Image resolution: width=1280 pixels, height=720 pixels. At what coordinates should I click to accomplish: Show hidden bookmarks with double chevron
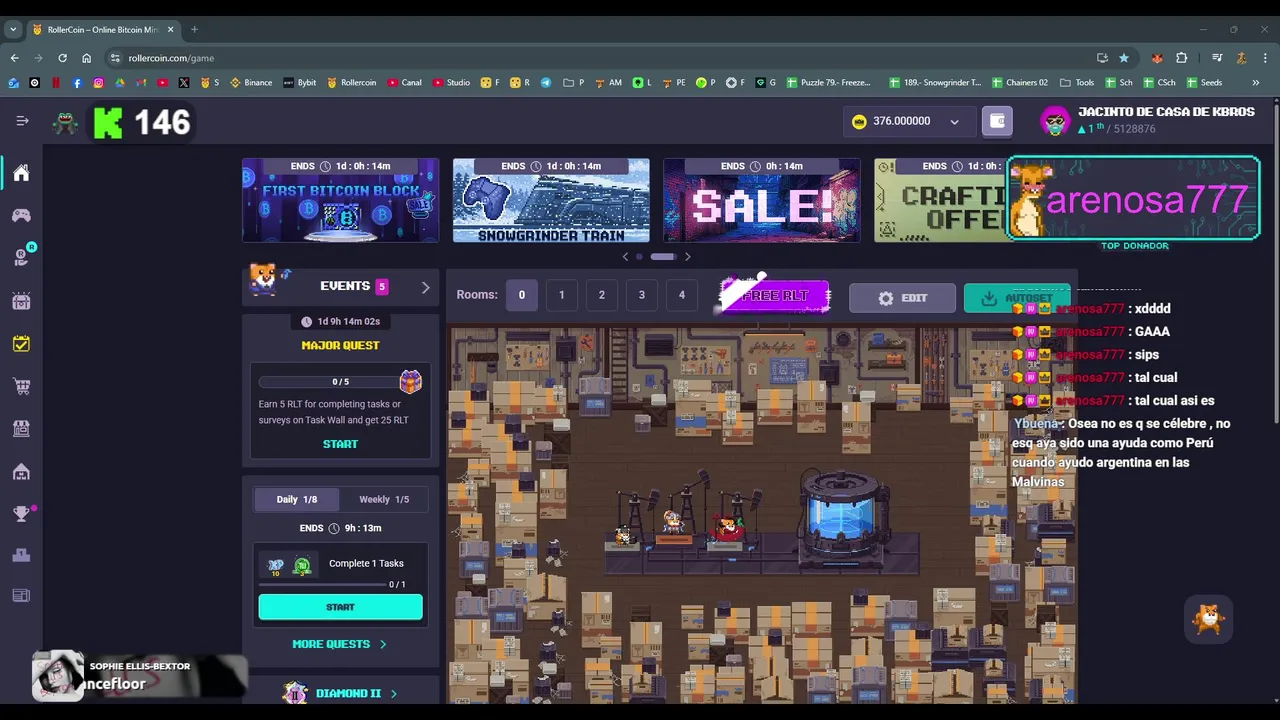coord(1256,83)
